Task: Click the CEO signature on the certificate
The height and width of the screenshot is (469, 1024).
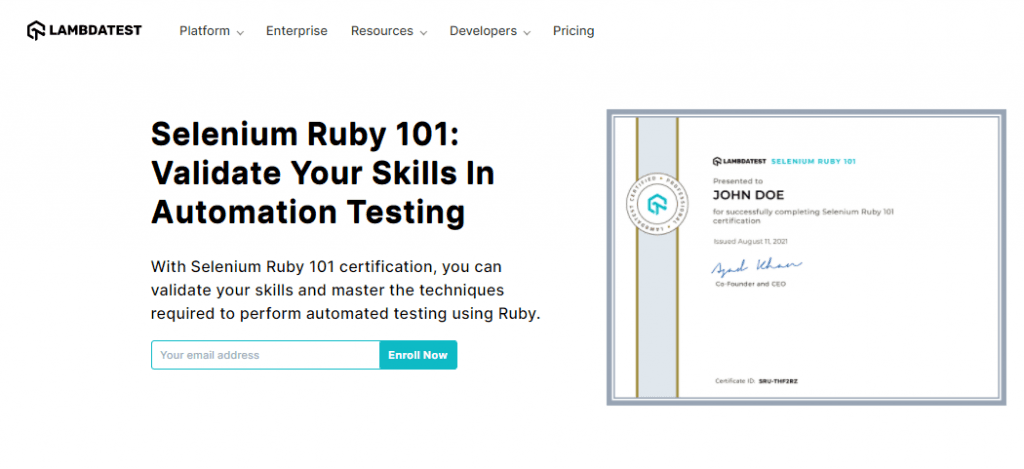Action: tap(755, 268)
